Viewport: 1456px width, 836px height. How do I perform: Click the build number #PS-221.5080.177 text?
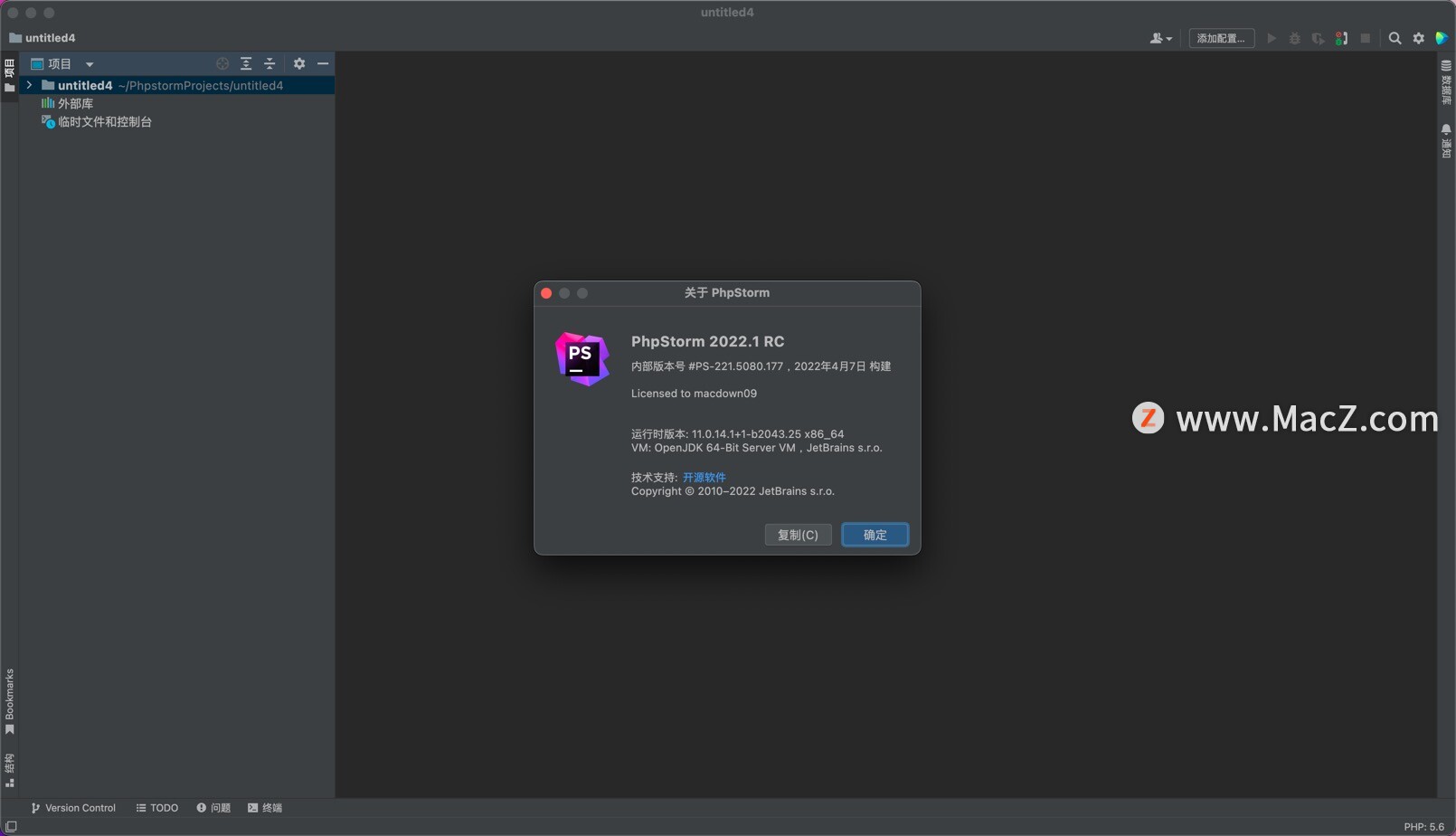tap(736, 366)
